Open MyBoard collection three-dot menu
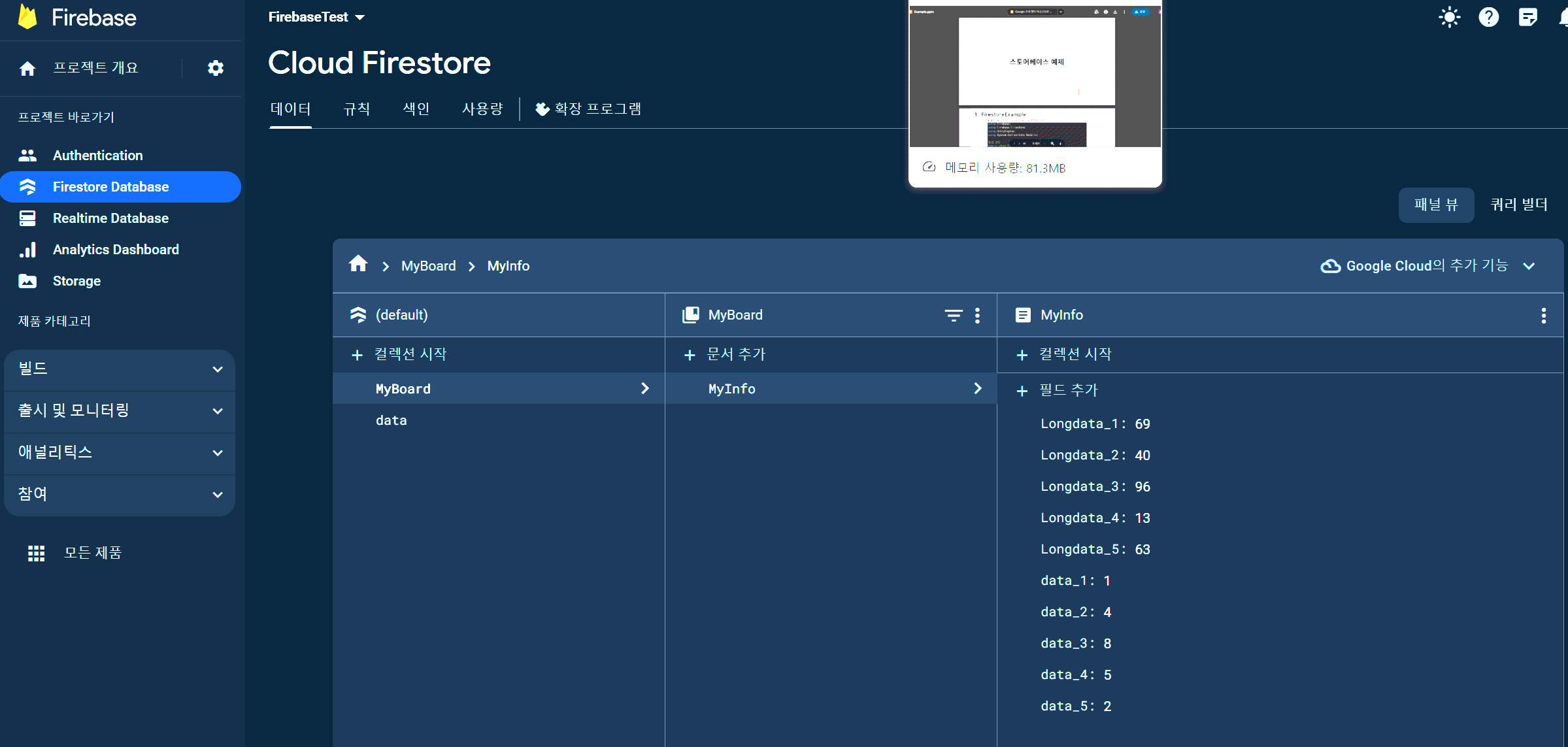The width and height of the screenshot is (1568, 747). (x=977, y=316)
